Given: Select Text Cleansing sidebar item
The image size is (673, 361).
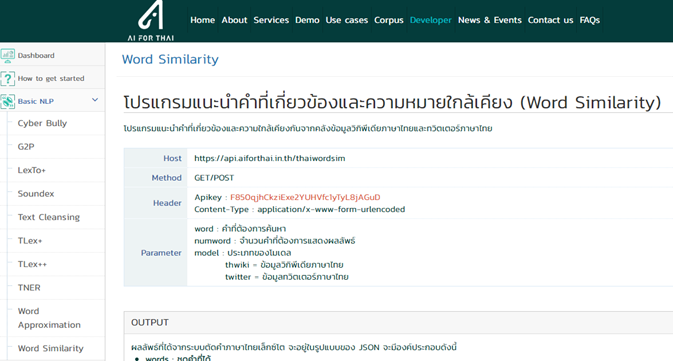Looking at the screenshot, I should 49,217.
